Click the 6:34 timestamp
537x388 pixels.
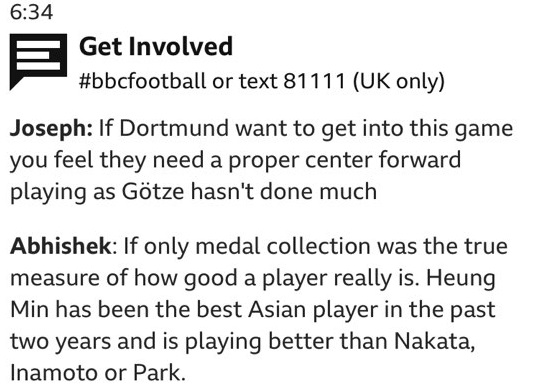[x=32, y=12]
